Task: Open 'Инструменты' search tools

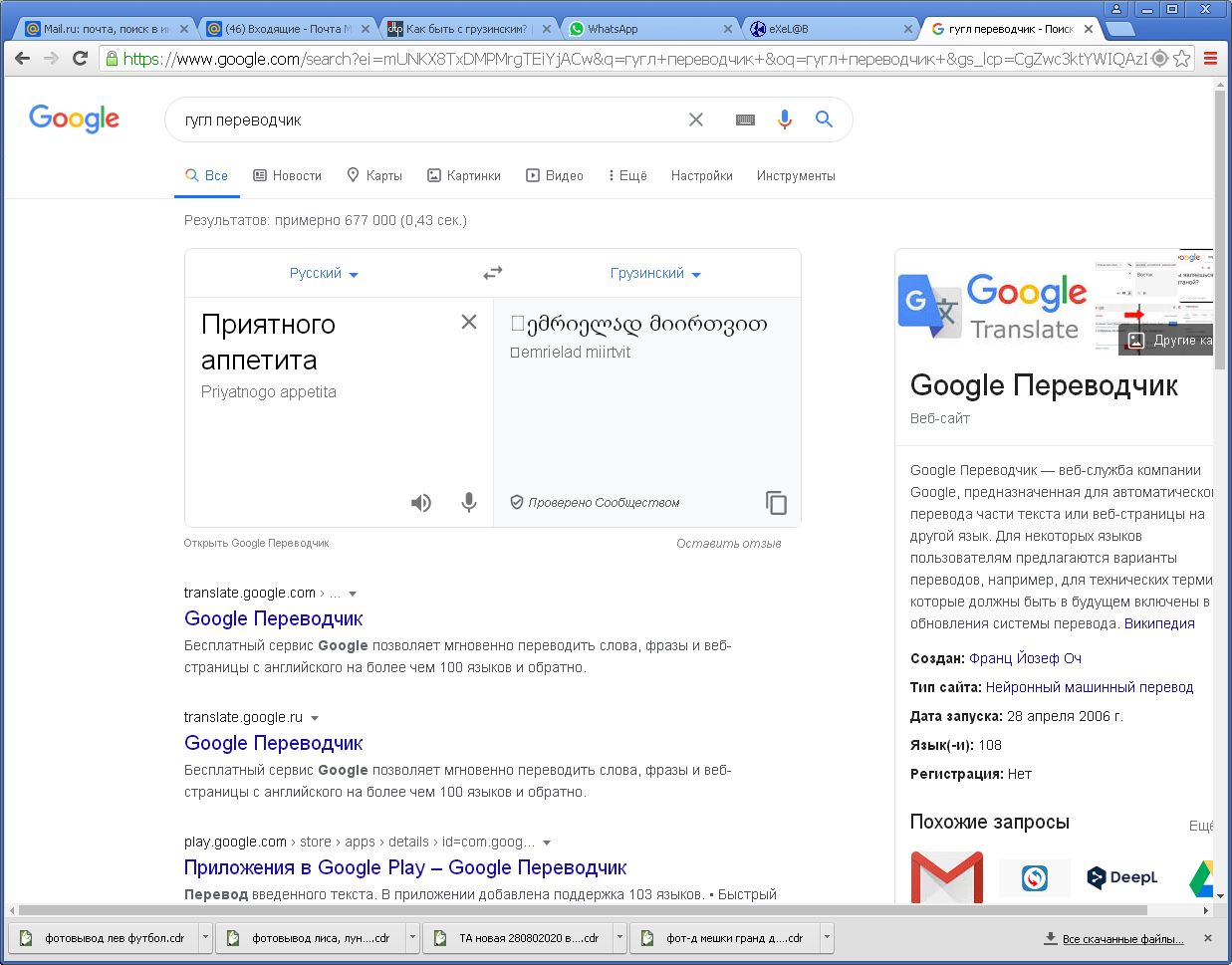Action: point(796,175)
